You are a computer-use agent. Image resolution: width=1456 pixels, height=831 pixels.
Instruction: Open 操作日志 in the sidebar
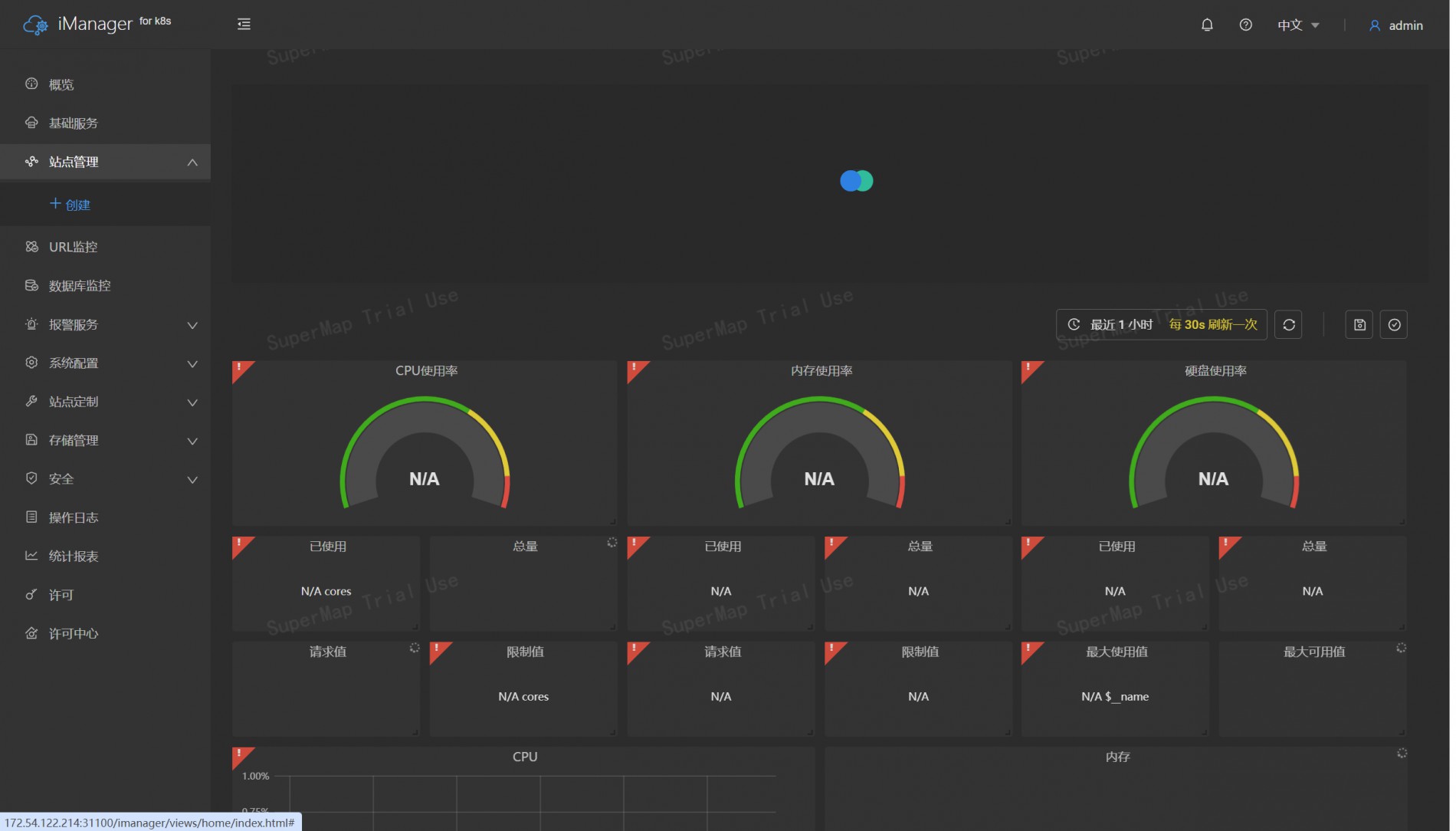73,517
